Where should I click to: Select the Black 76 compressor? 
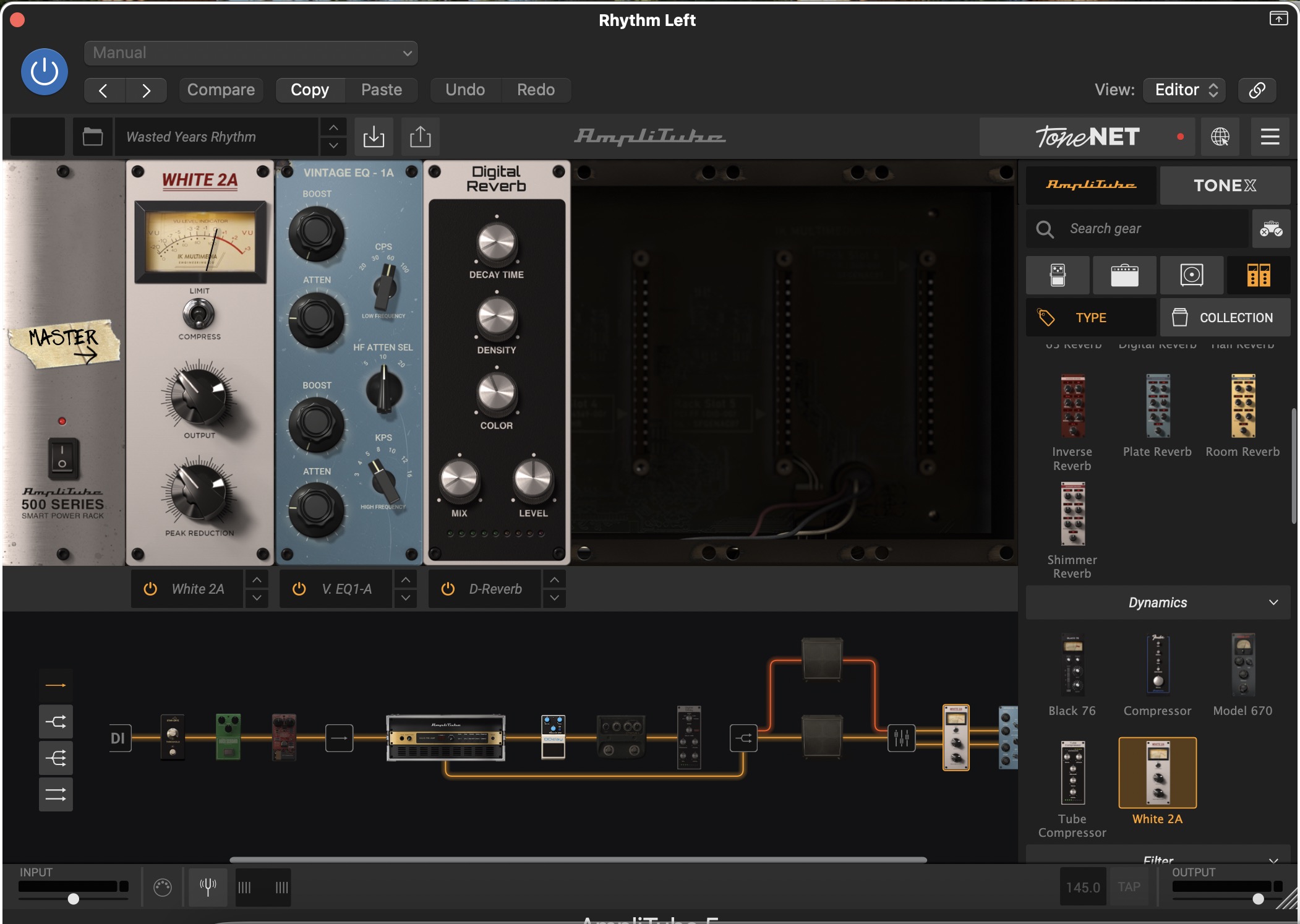(x=1072, y=675)
